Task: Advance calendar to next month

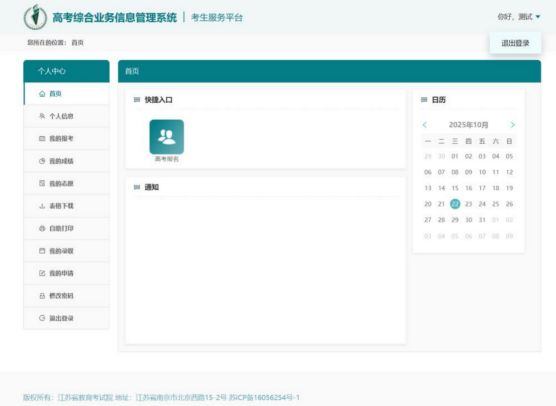Action: 512,125
